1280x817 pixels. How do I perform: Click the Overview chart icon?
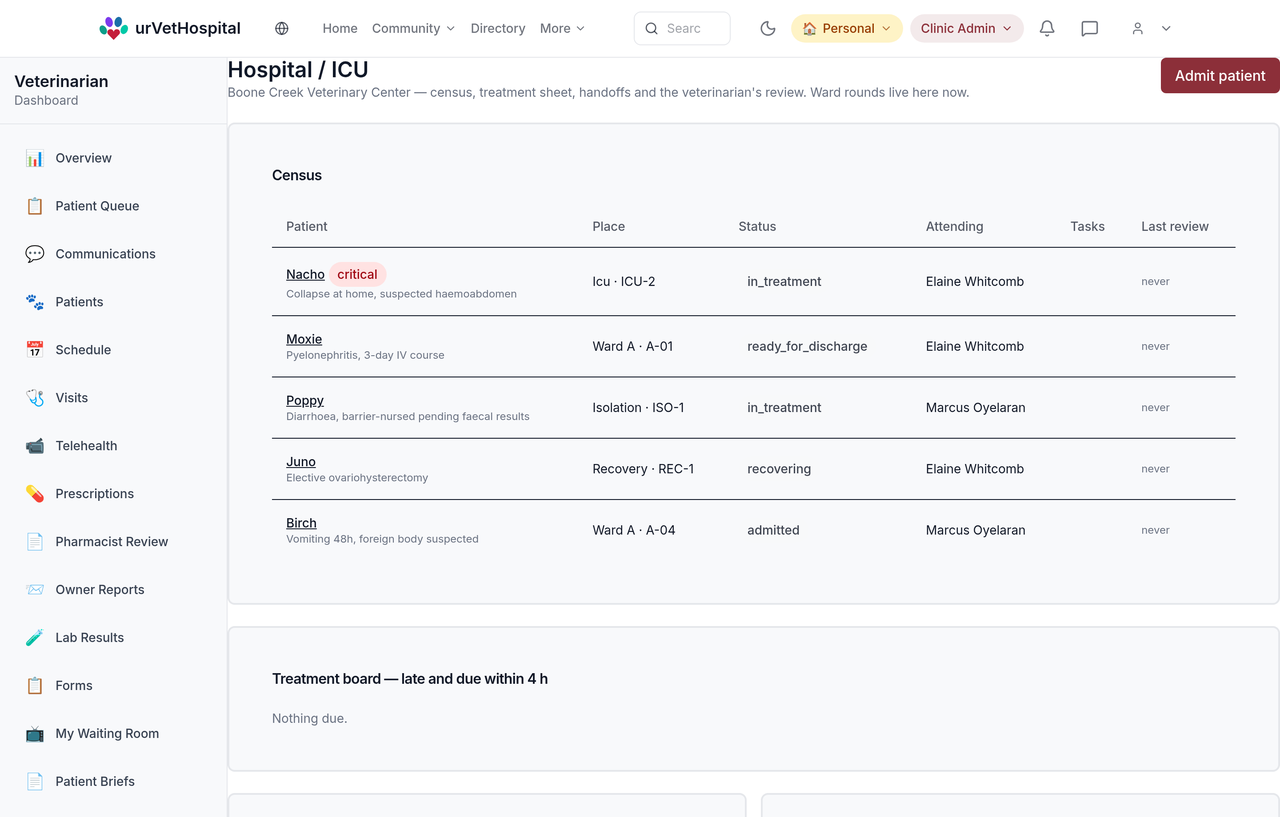(35, 158)
